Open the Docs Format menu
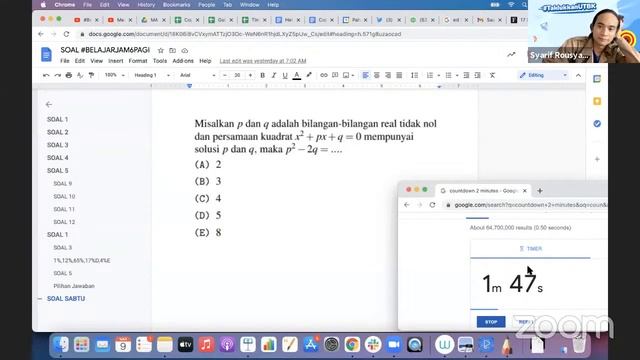Screen dimensions: 640x360 click(138, 61)
